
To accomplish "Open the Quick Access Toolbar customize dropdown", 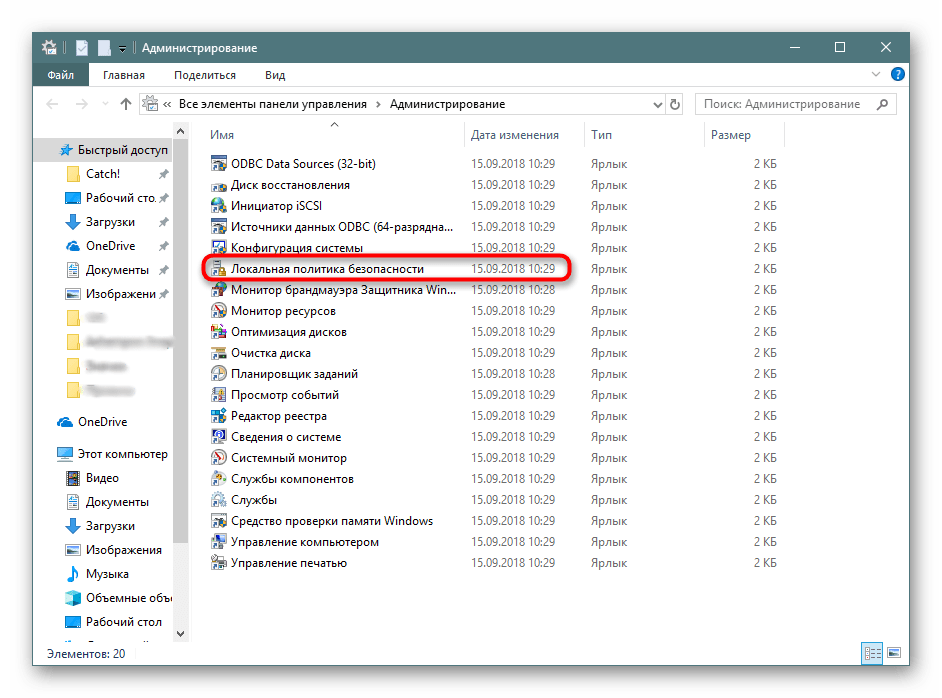I will coord(122,48).
